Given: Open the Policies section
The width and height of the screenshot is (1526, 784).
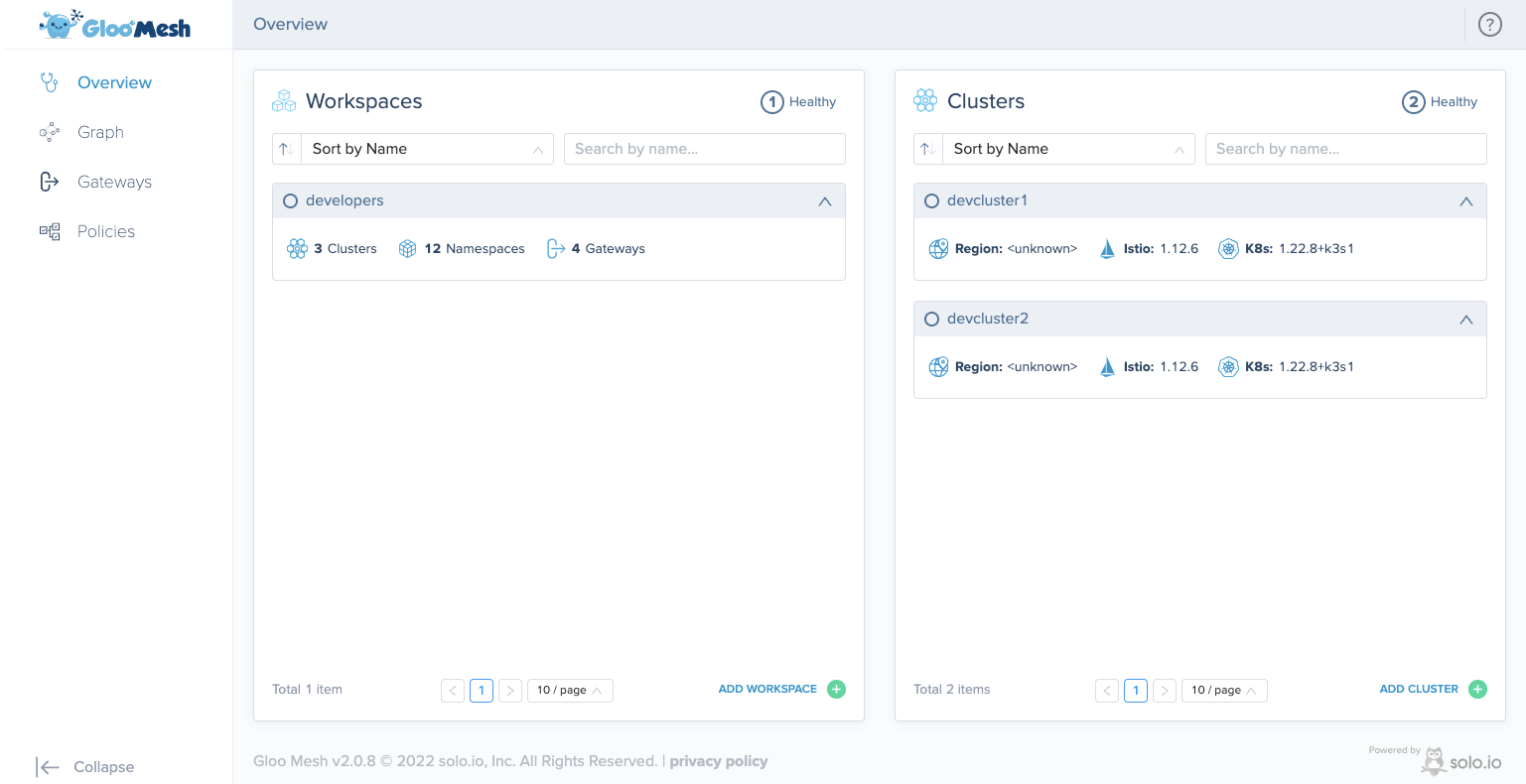Looking at the screenshot, I should [x=105, y=231].
